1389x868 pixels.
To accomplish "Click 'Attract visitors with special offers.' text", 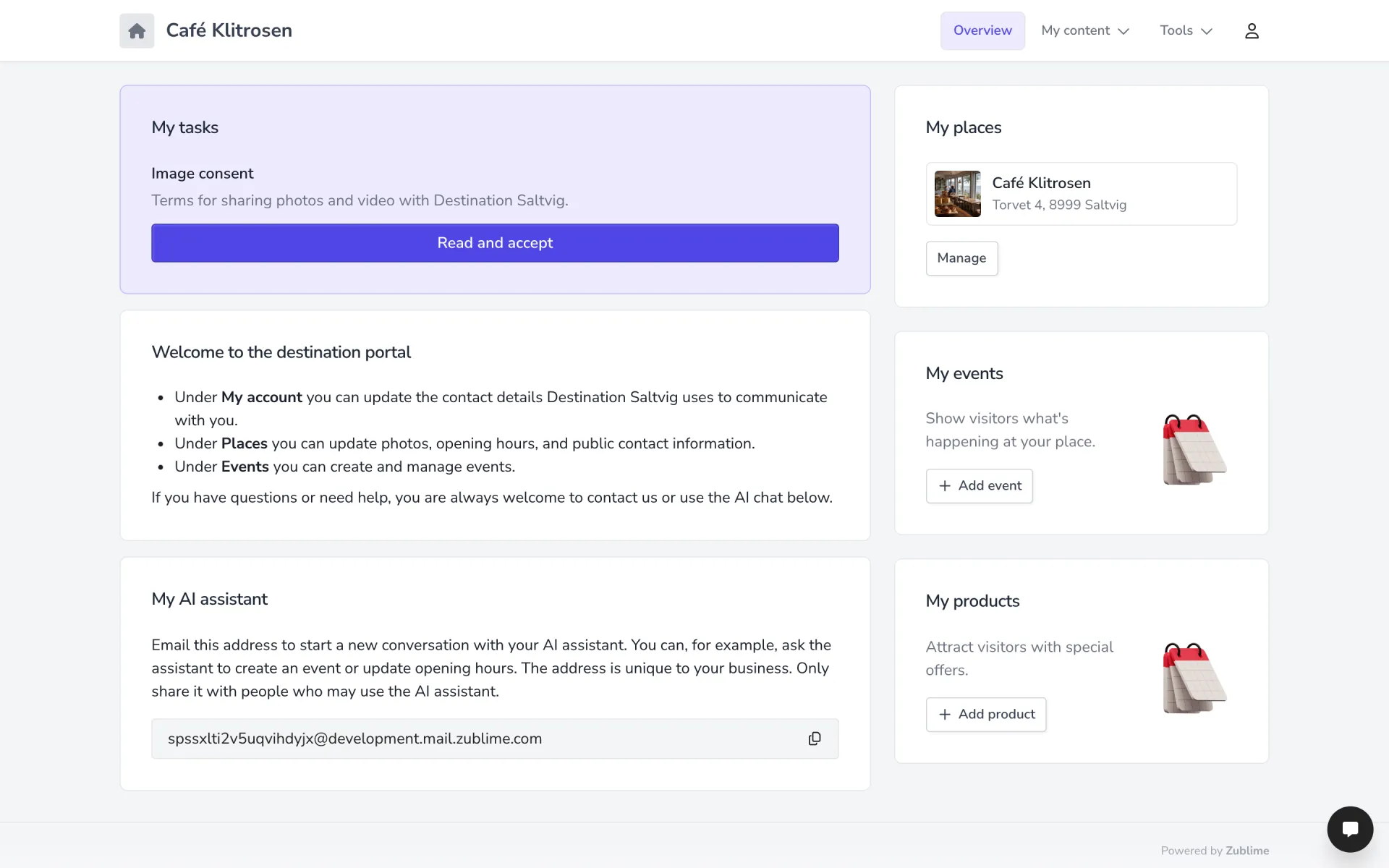I will coord(1019,658).
